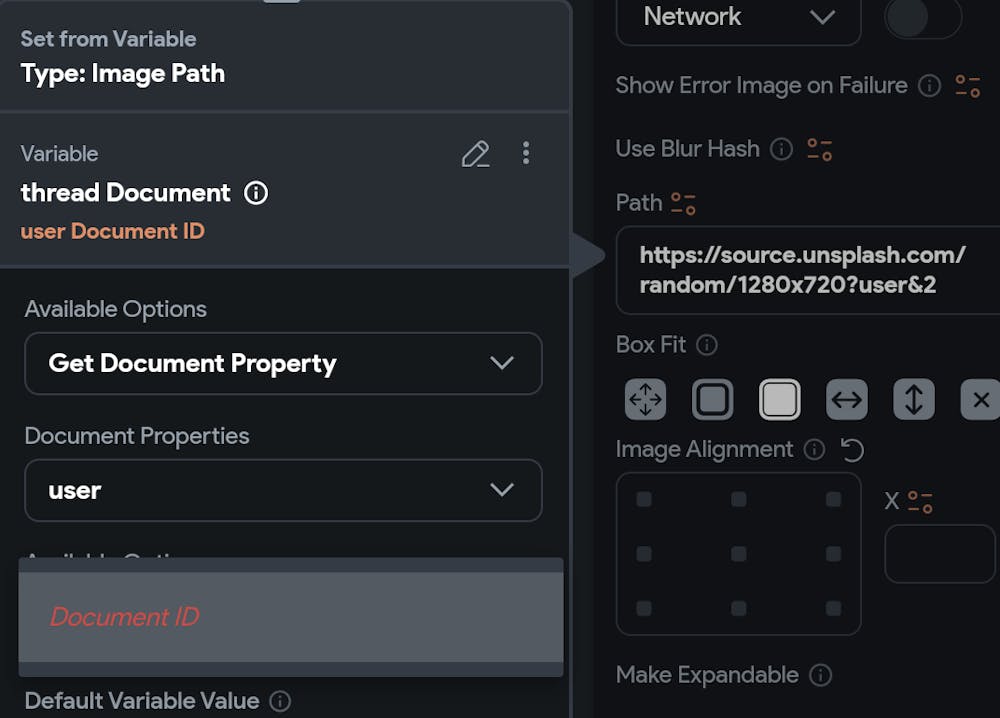Click the user Document ID variable link
This screenshot has height=718, width=1000.
[113, 231]
